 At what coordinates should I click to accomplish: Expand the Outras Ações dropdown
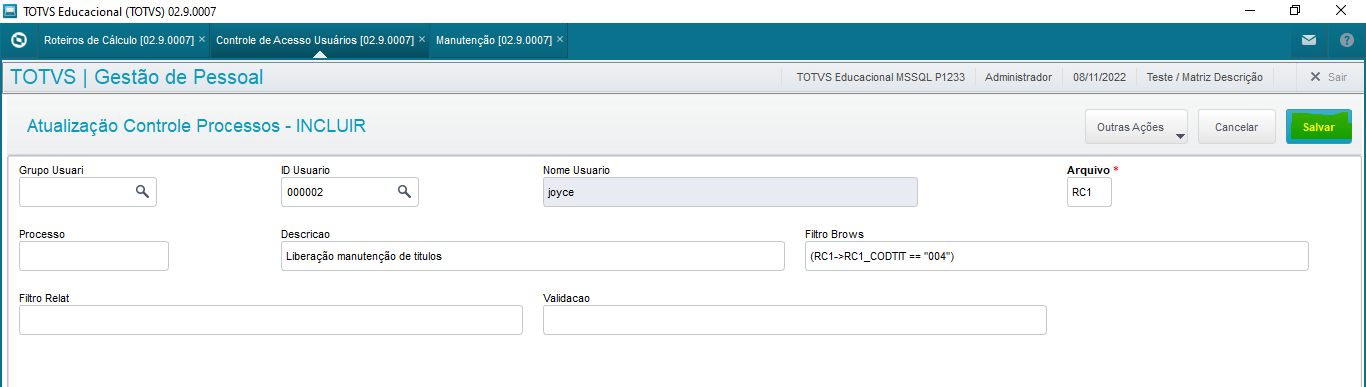1136,127
